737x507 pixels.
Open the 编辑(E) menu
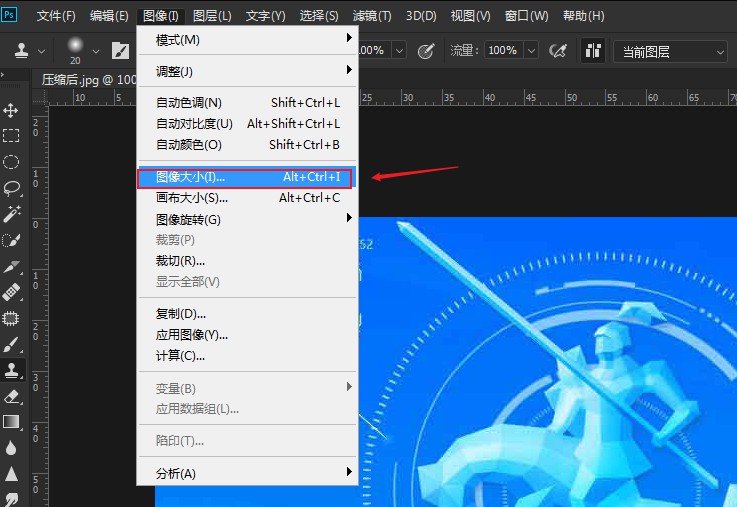point(109,16)
